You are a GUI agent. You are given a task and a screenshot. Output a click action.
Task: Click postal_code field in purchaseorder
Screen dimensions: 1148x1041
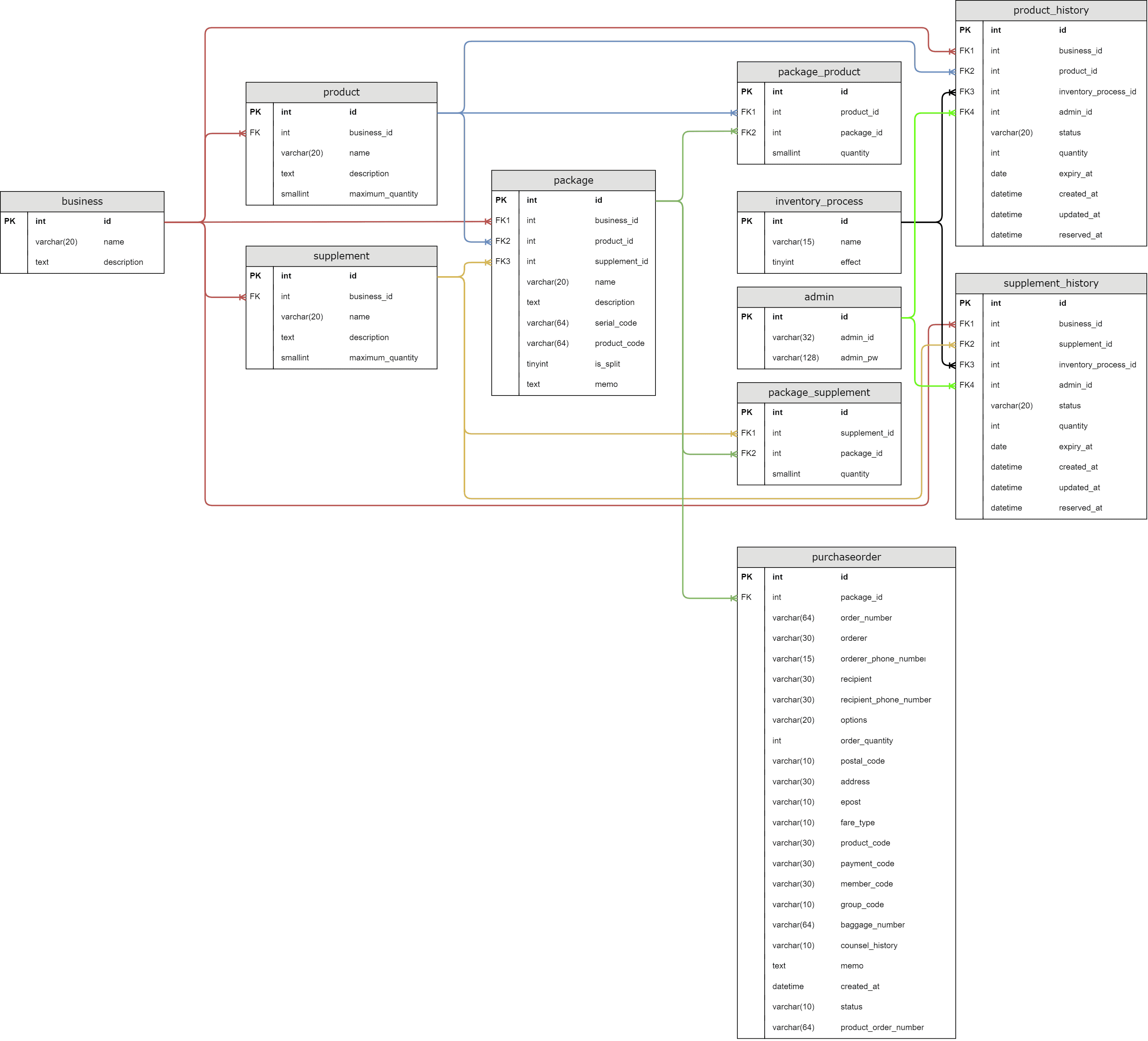coord(862,761)
